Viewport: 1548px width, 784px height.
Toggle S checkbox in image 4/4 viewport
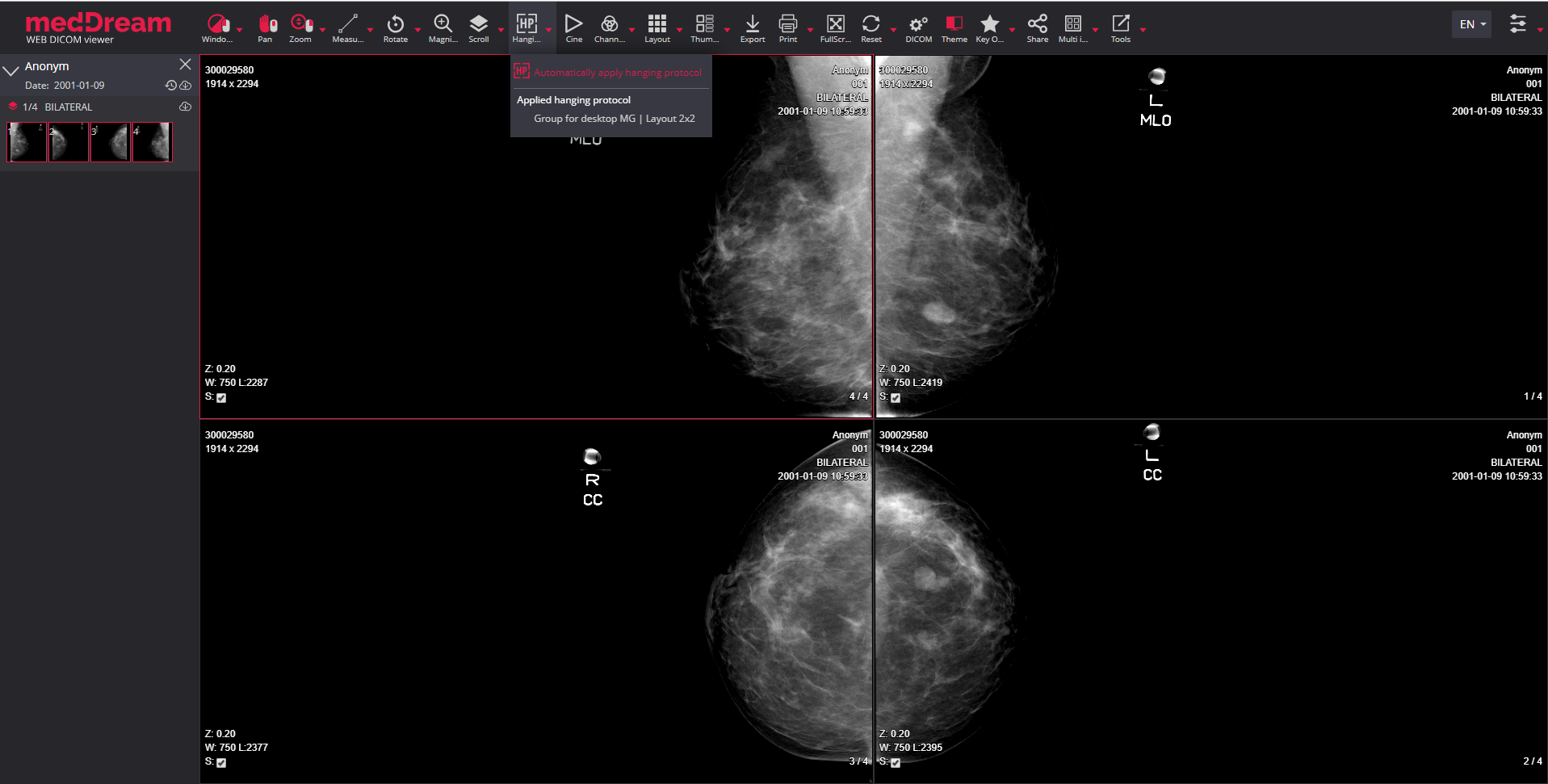click(x=221, y=397)
